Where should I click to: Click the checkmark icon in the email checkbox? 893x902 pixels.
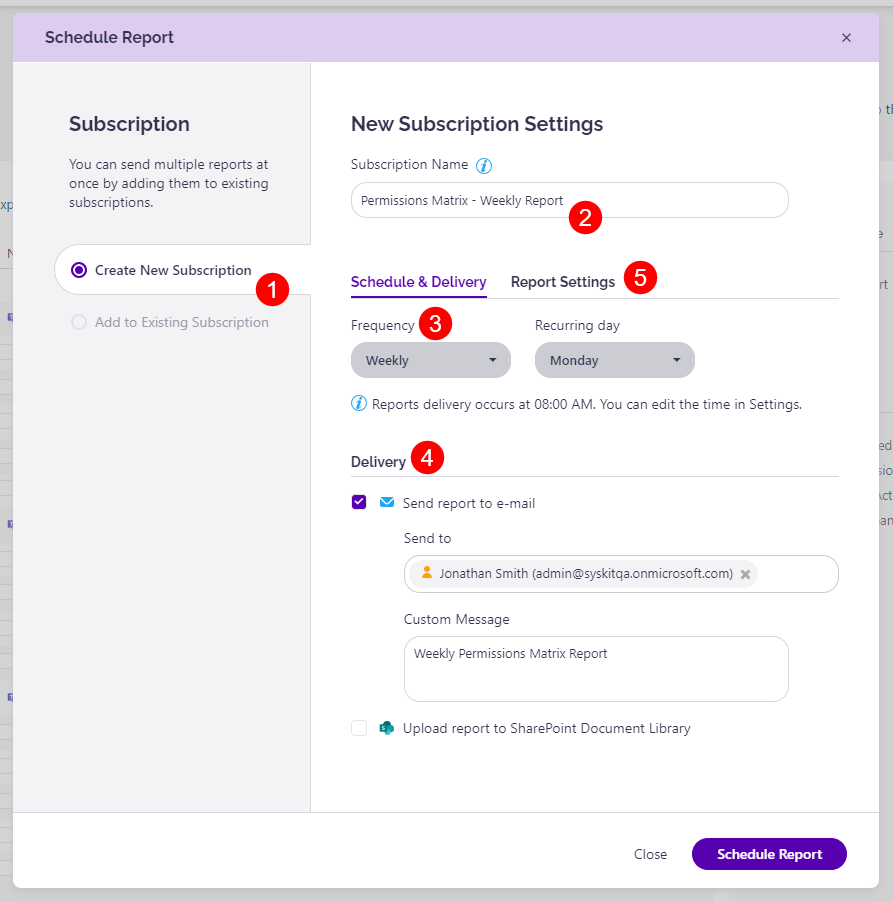359,502
